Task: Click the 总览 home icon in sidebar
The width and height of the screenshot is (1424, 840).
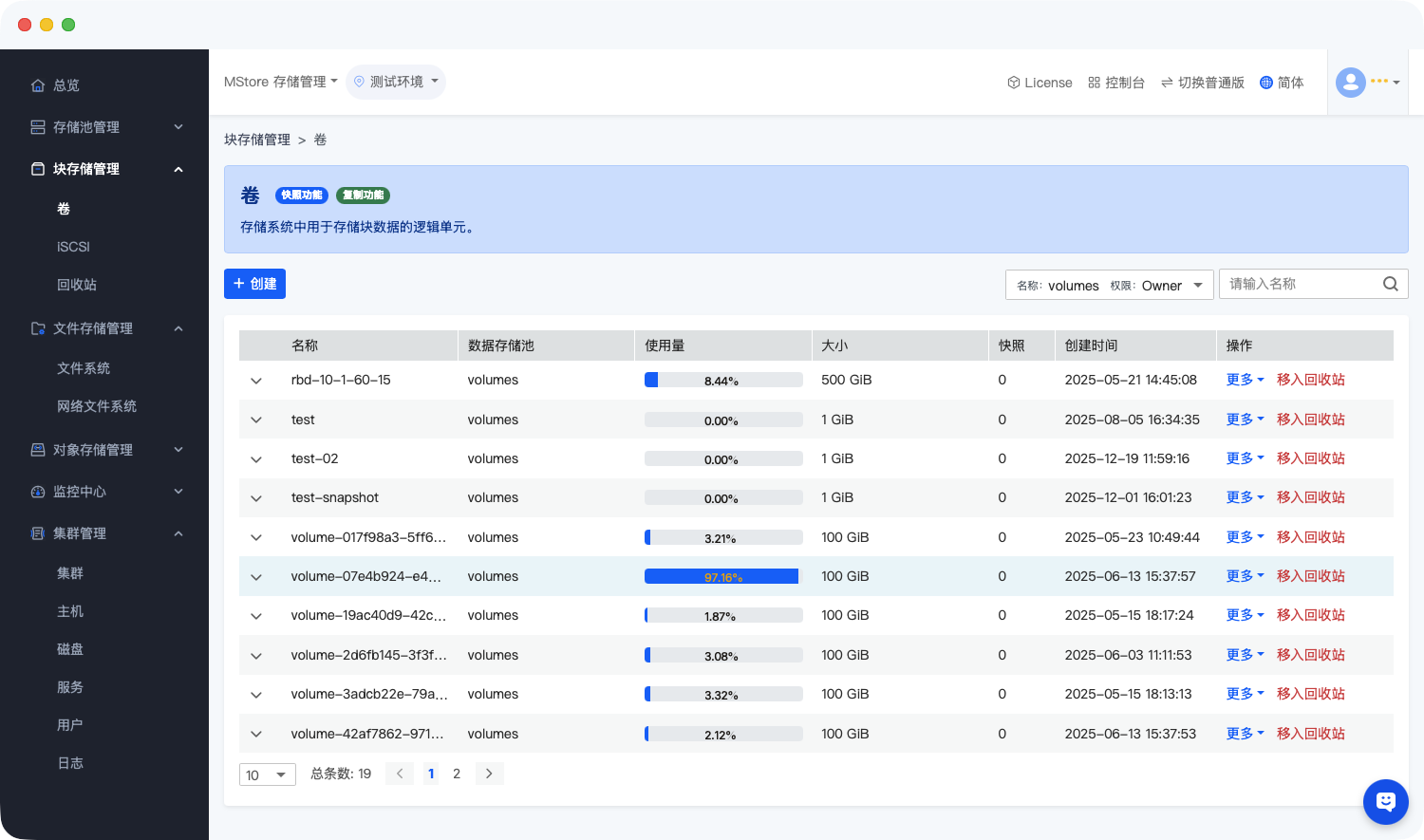Action: point(38,85)
